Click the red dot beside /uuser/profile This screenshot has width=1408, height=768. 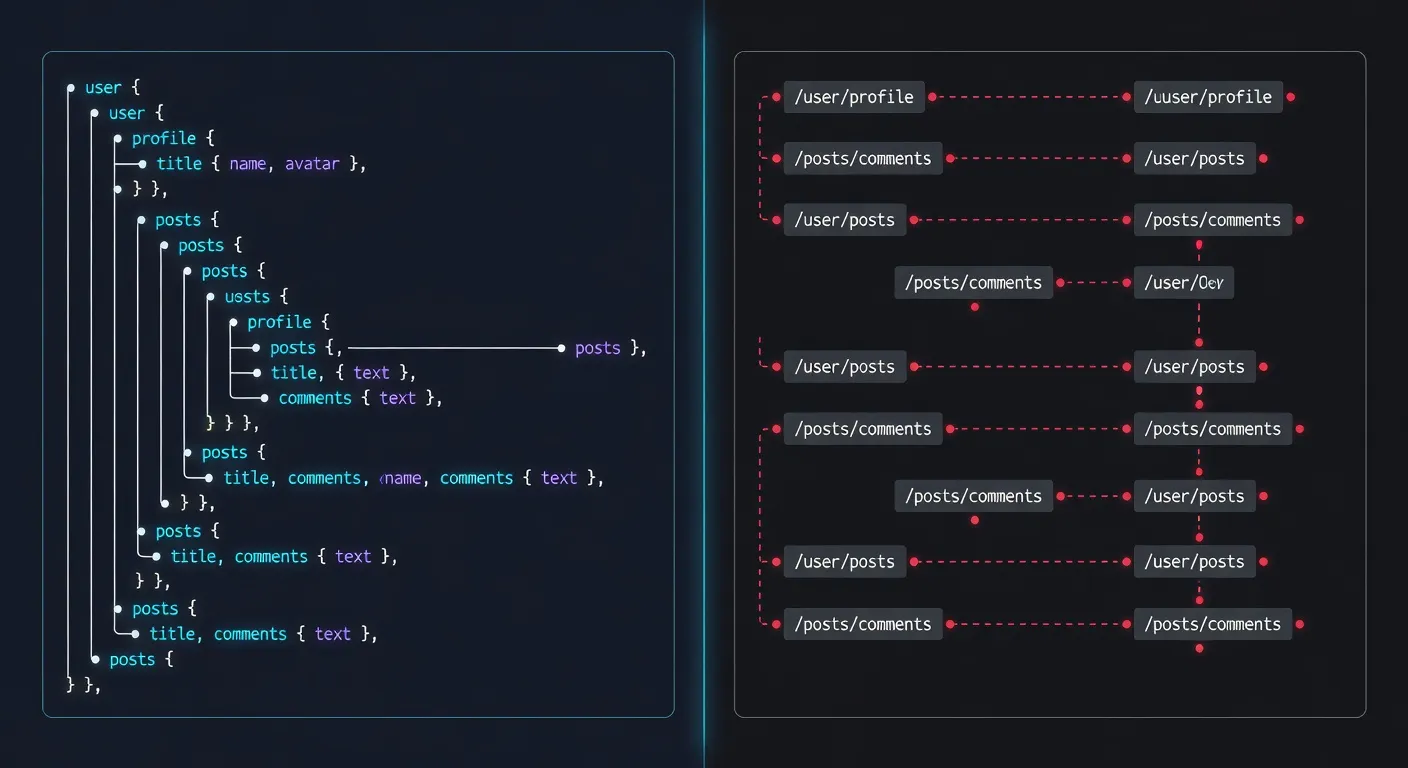1290,97
